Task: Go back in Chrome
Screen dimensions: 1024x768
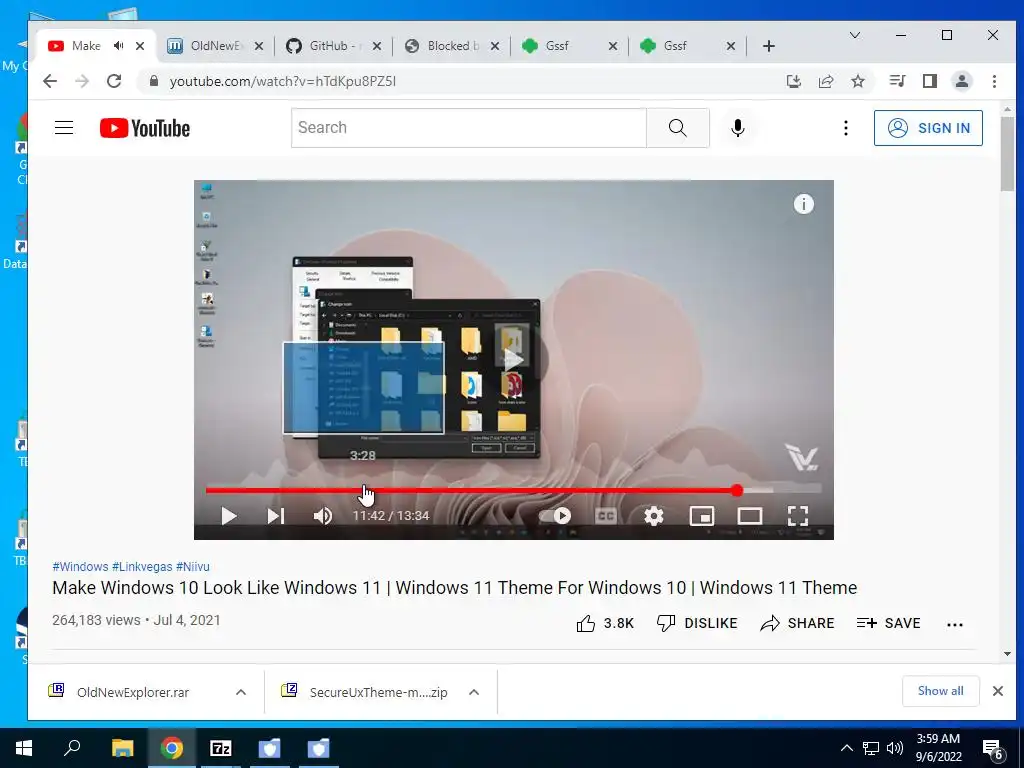Action: point(50,81)
